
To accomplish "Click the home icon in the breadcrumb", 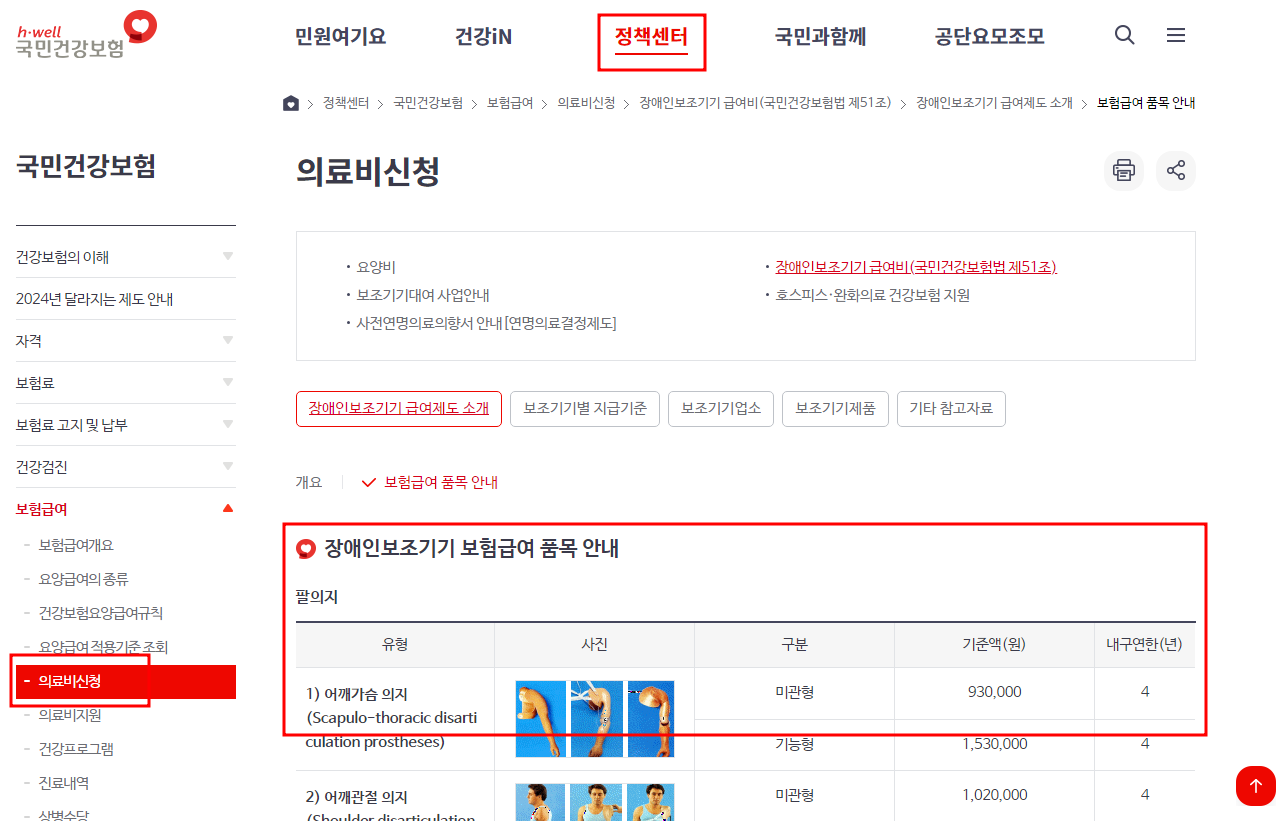I will coord(291,103).
